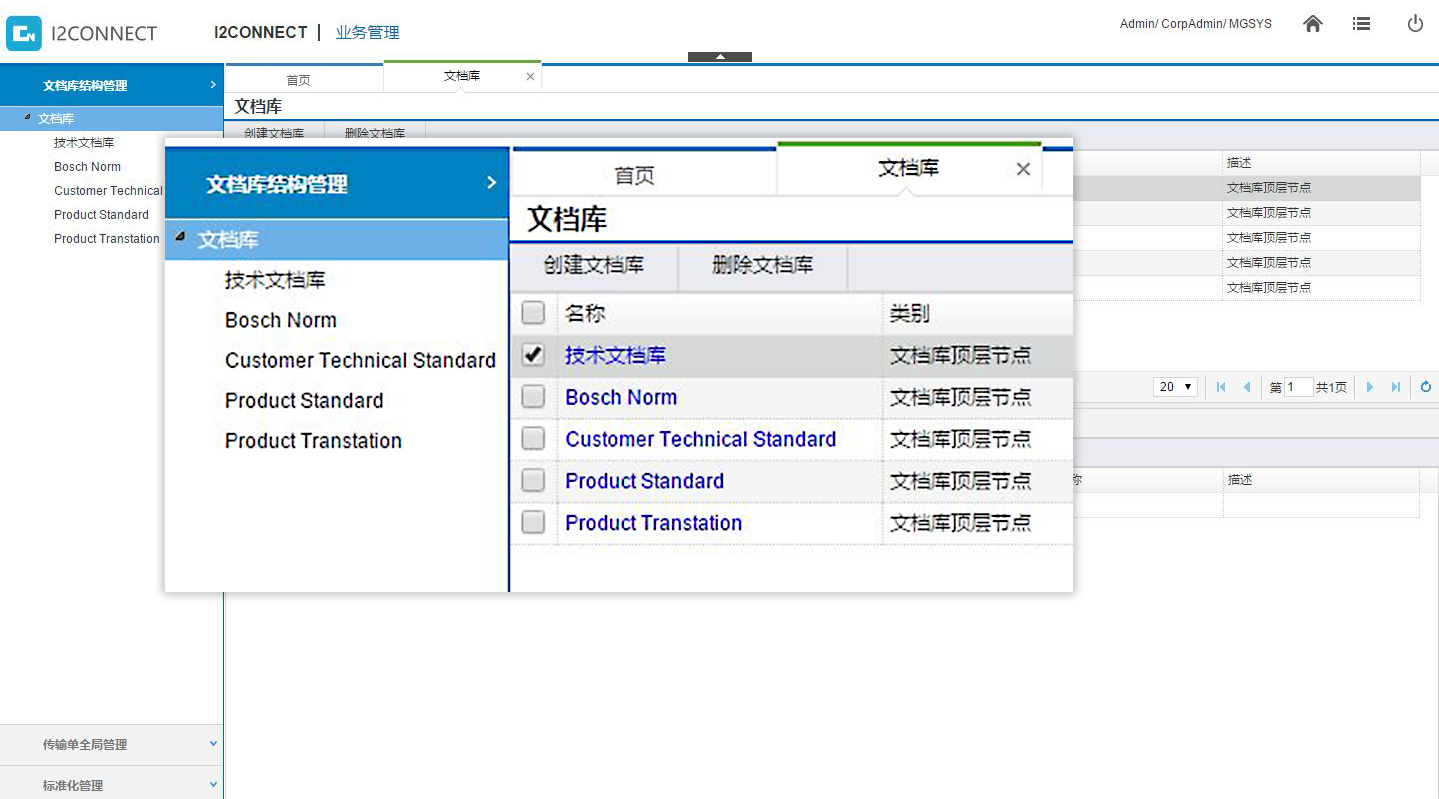
Task: Go to the home page via house icon
Action: pyautogui.click(x=1313, y=24)
